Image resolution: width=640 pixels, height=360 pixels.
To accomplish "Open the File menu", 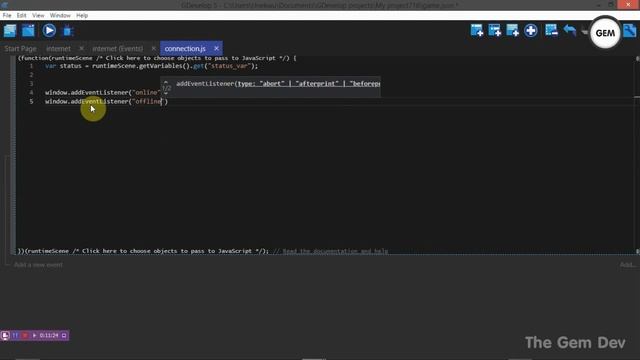I will [7, 16].
